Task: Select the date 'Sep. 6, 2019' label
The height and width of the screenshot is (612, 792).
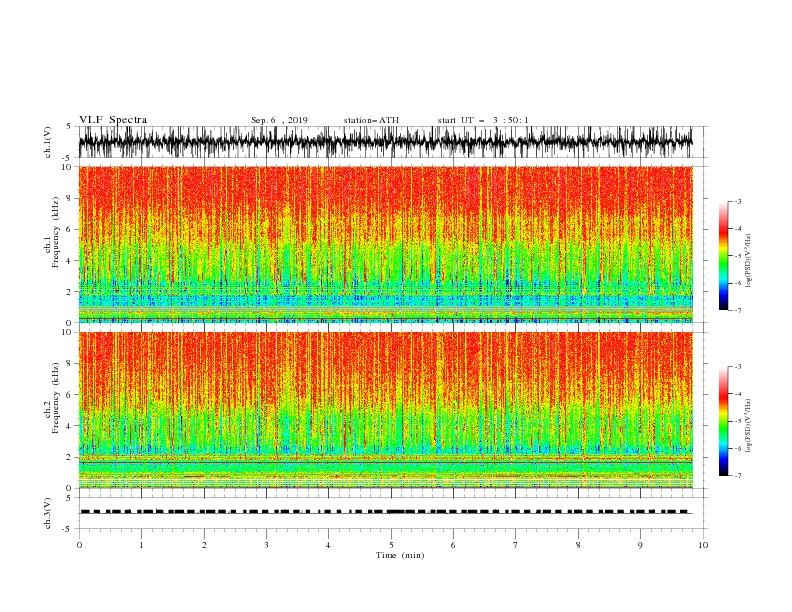Action: [x=279, y=120]
